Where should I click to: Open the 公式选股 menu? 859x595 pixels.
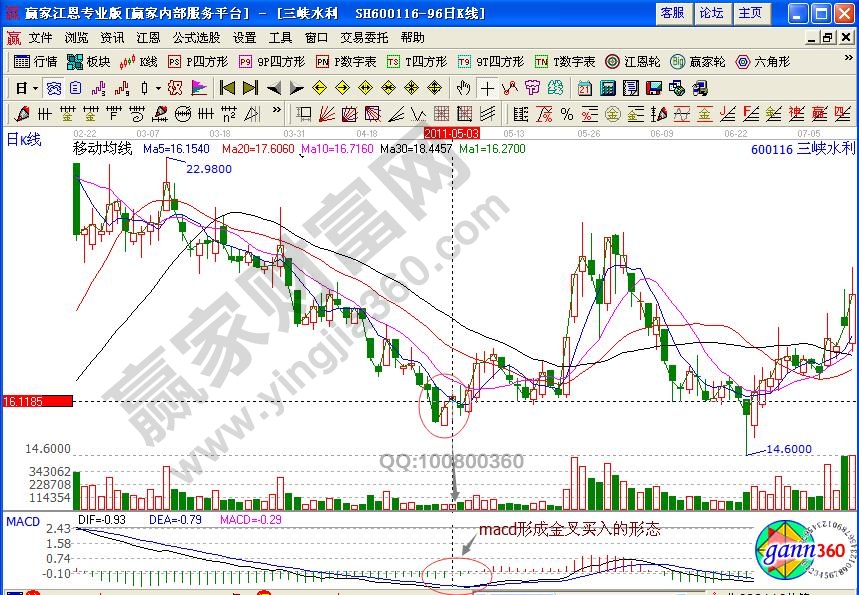[x=196, y=38]
